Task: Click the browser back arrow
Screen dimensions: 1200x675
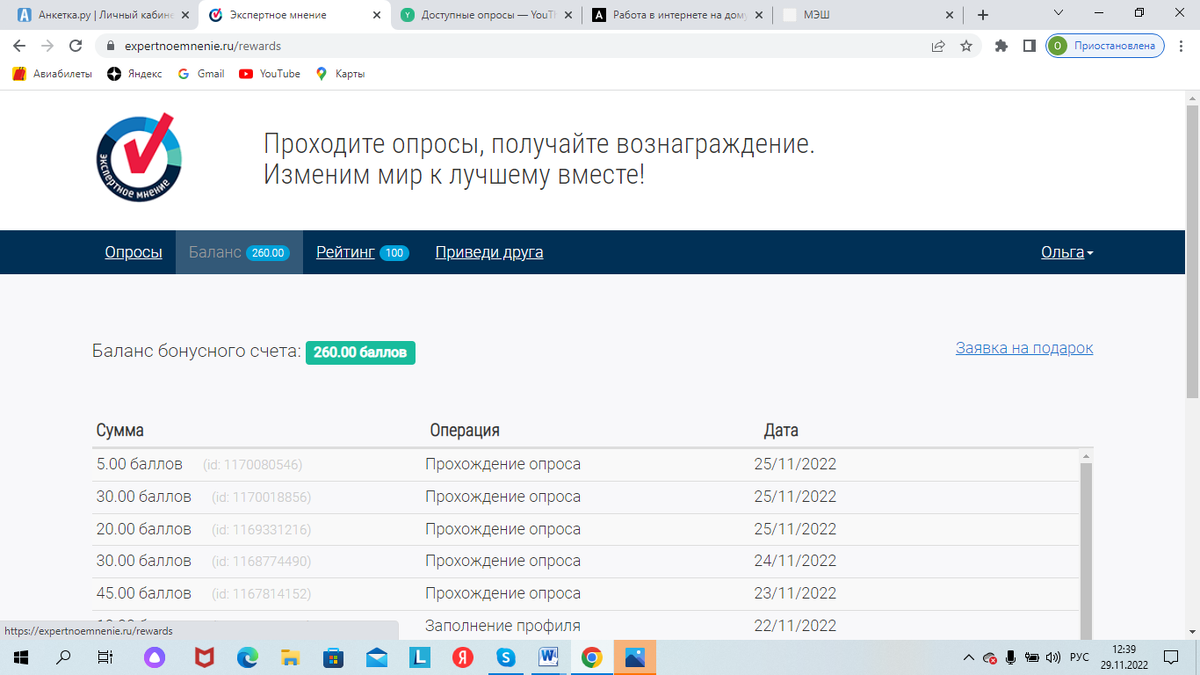Action: [x=19, y=45]
